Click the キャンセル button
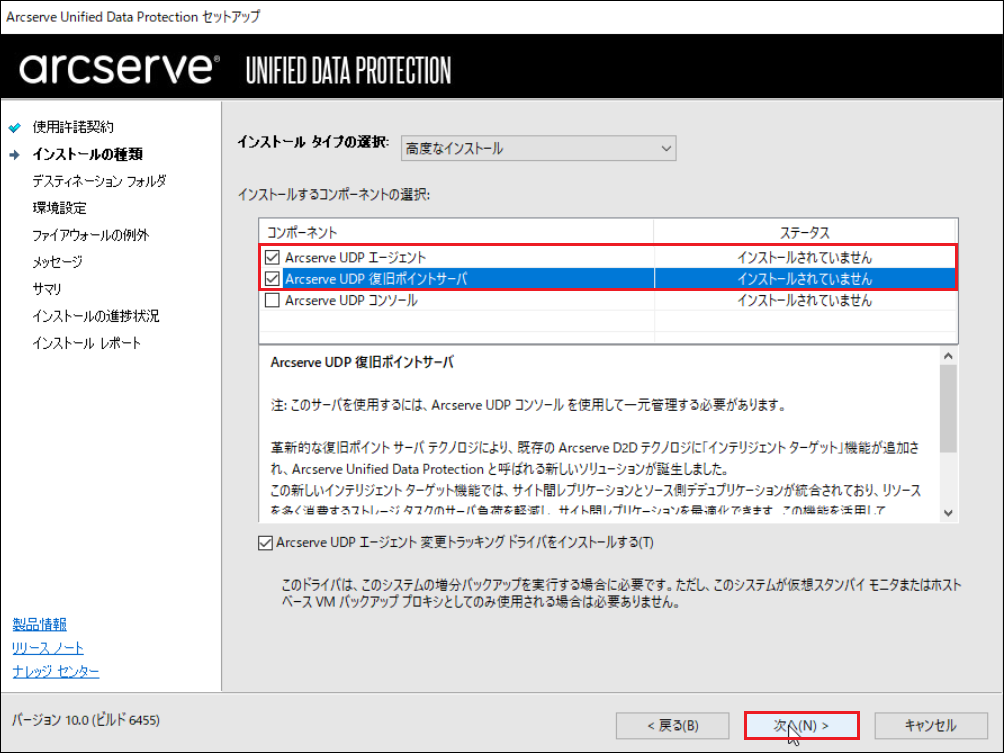The height and width of the screenshot is (753, 1004). pos(930,725)
